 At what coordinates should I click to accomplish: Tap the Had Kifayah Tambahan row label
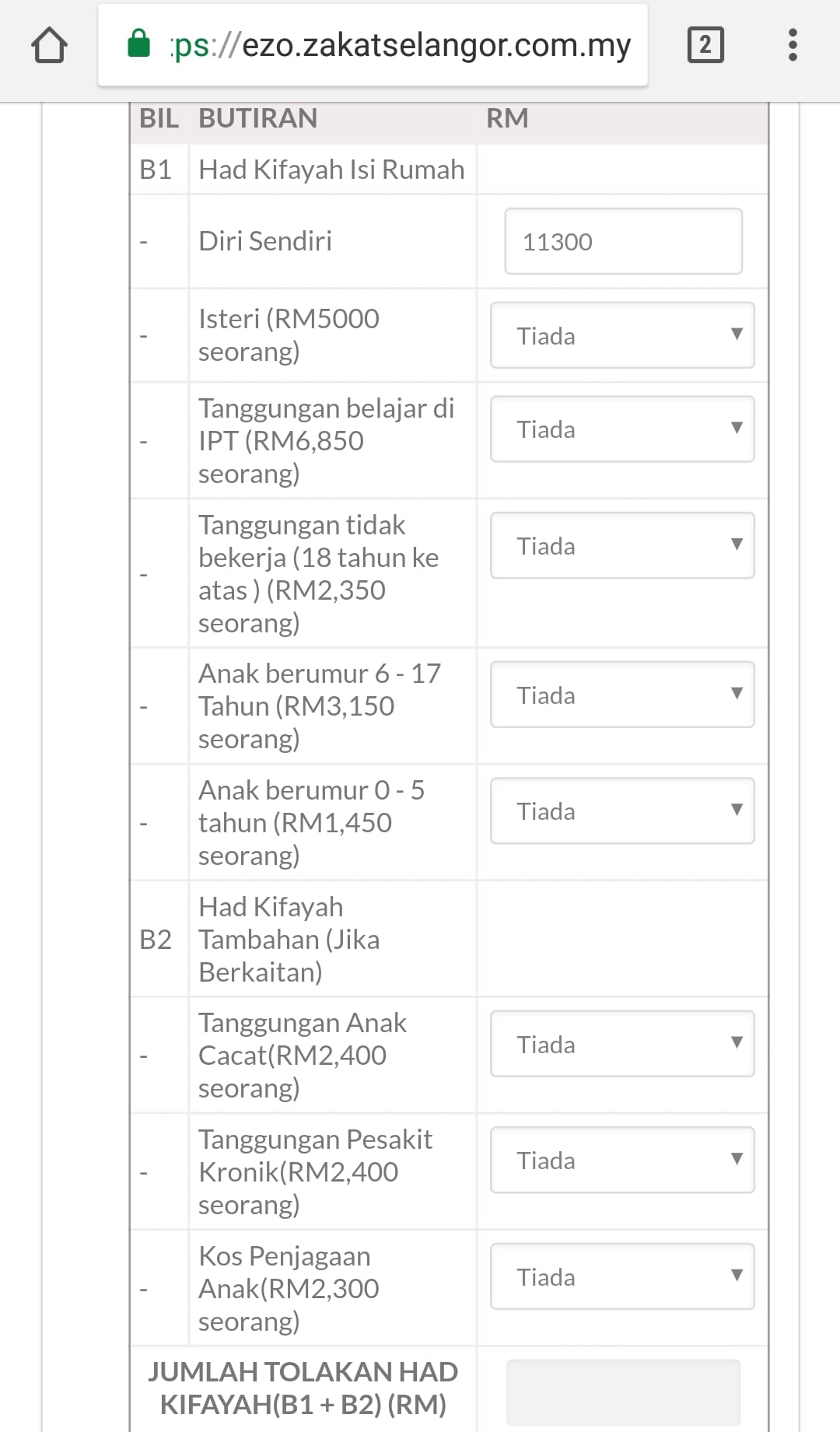(x=289, y=939)
